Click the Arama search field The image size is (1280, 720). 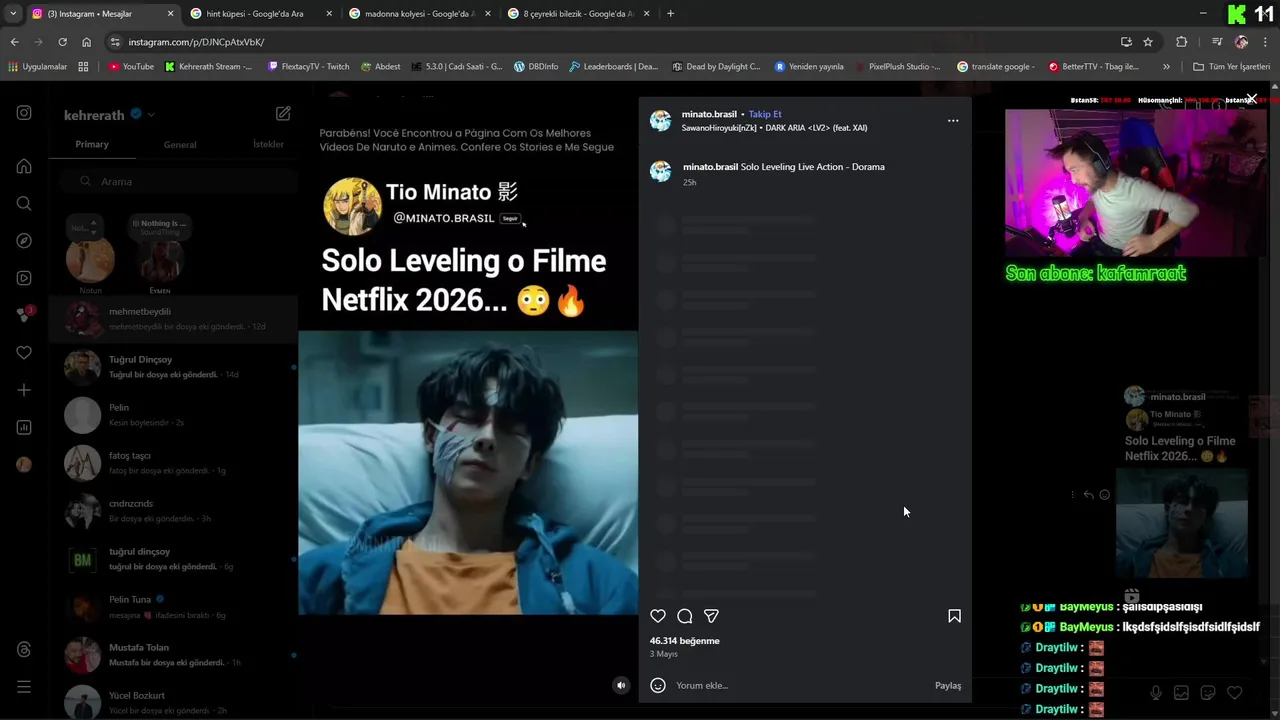coord(178,181)
